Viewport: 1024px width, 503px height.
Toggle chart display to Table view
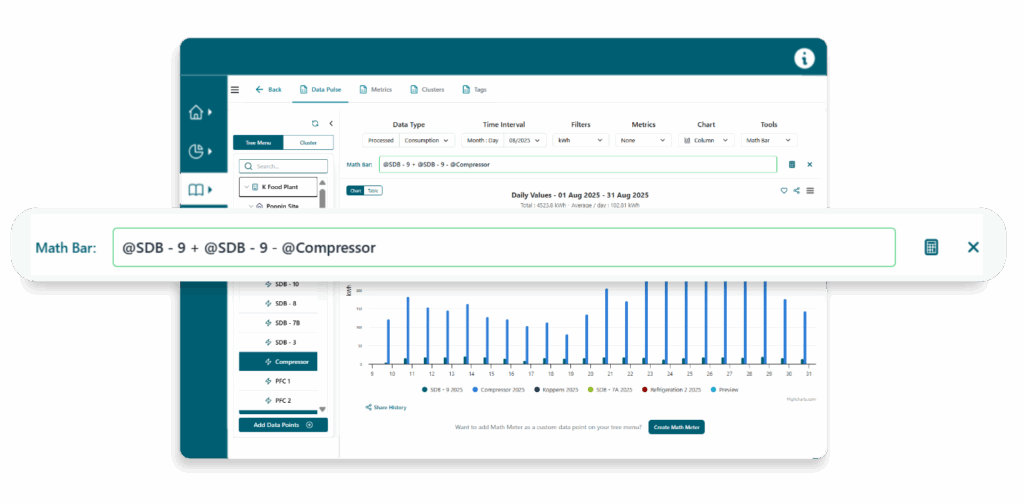click(373, 190)
